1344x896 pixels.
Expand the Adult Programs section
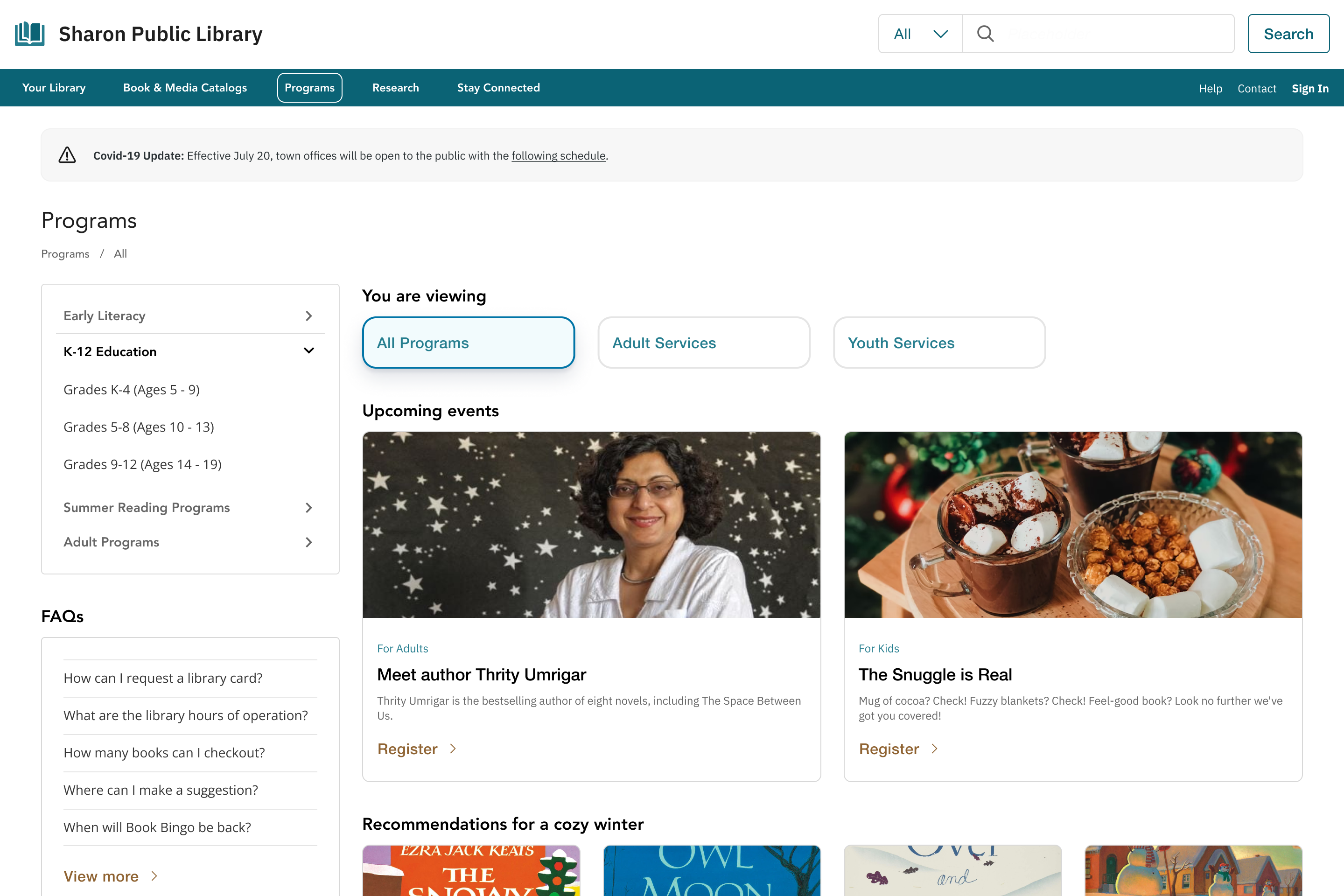(x=308, y=542)
